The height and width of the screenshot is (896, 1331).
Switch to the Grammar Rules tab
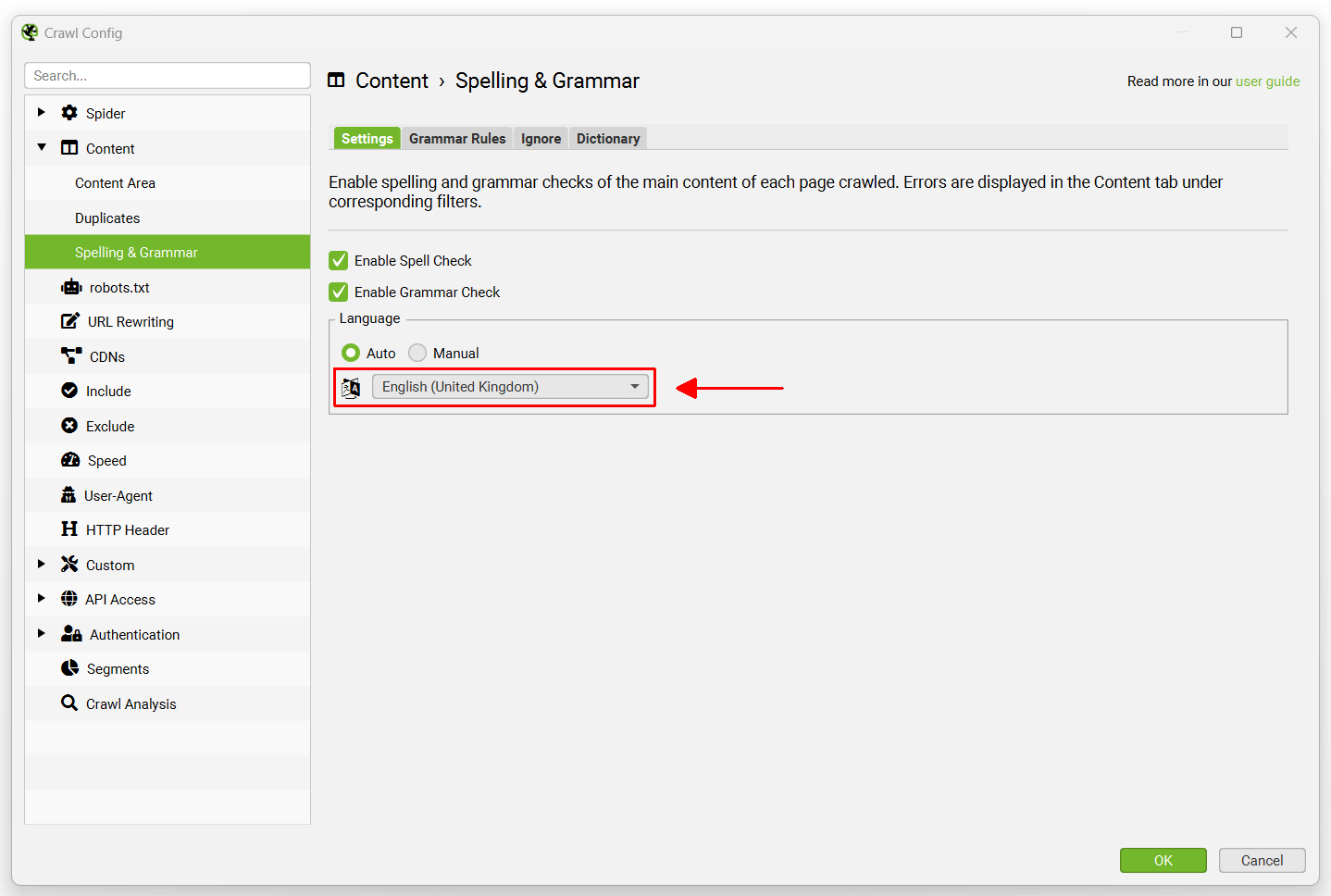pyautogui.click(x=457, y=138)
